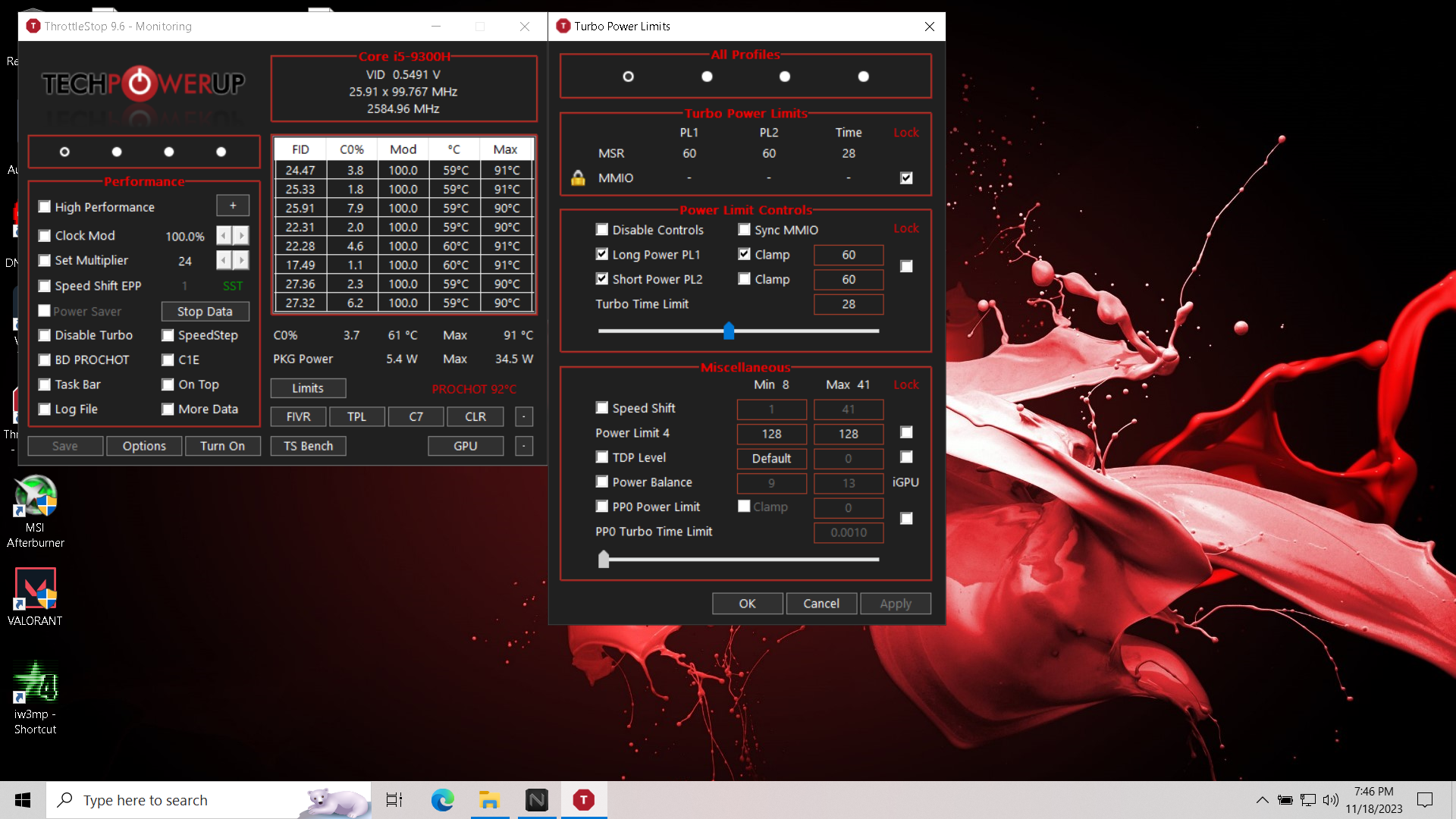Enable Log File checkbox
Screen dimensions: 1456x819
tap(45, 409)
